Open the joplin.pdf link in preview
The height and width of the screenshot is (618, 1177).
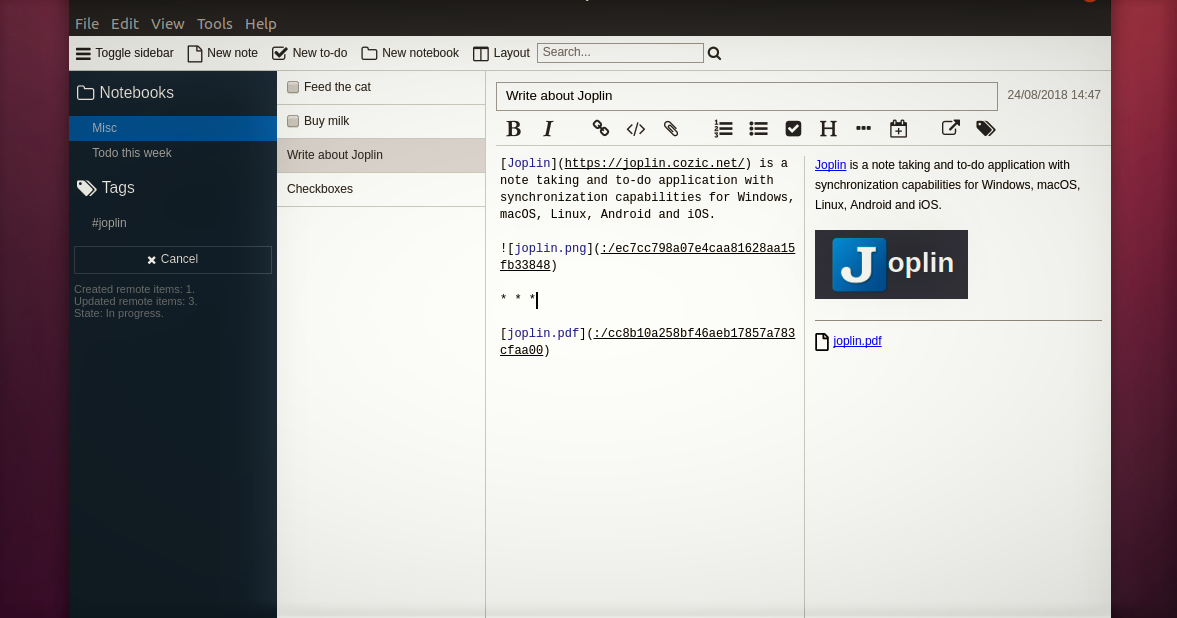(857, 341)
